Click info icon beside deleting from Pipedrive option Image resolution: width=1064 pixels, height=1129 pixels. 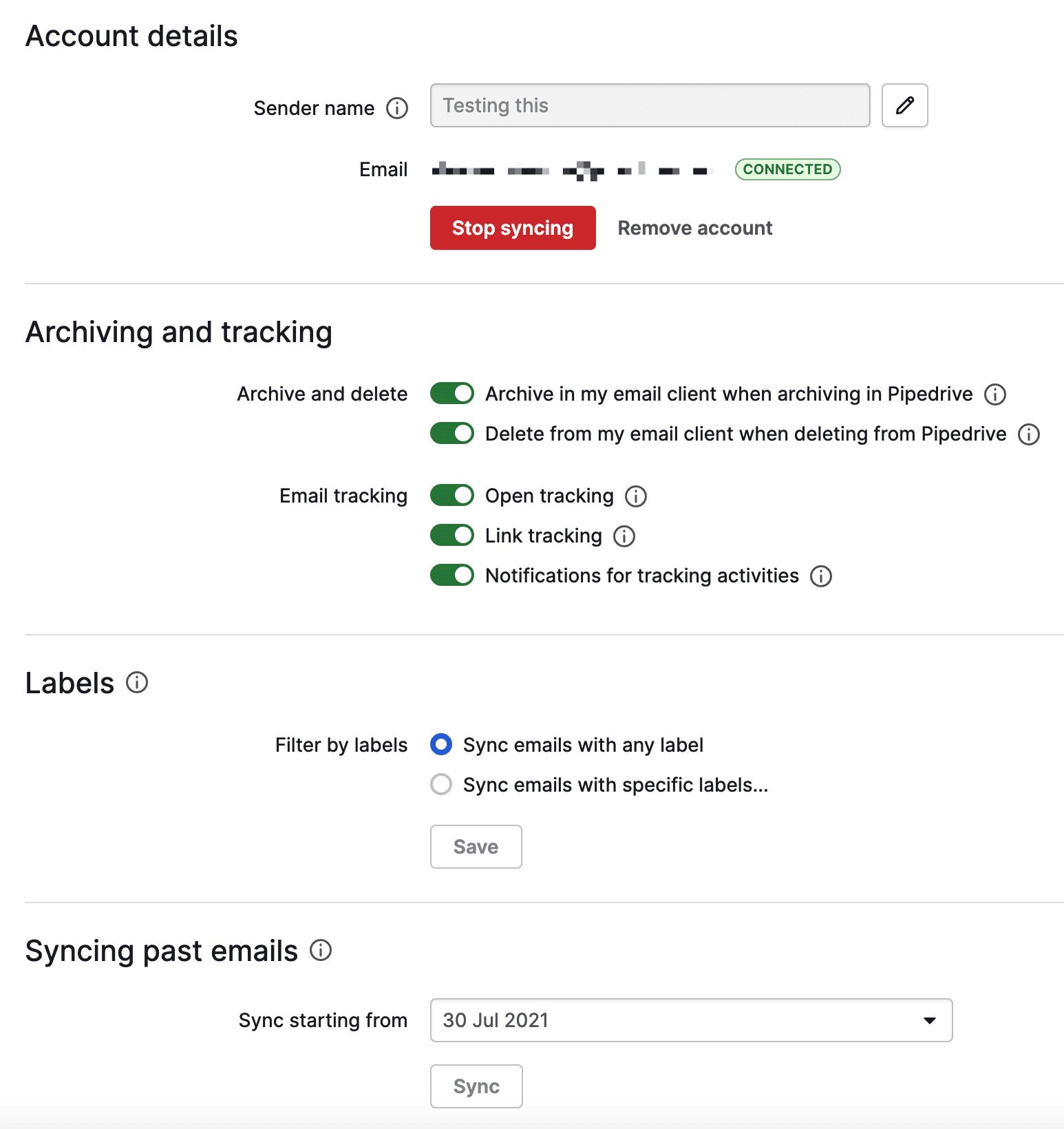tap(1028, 434)
